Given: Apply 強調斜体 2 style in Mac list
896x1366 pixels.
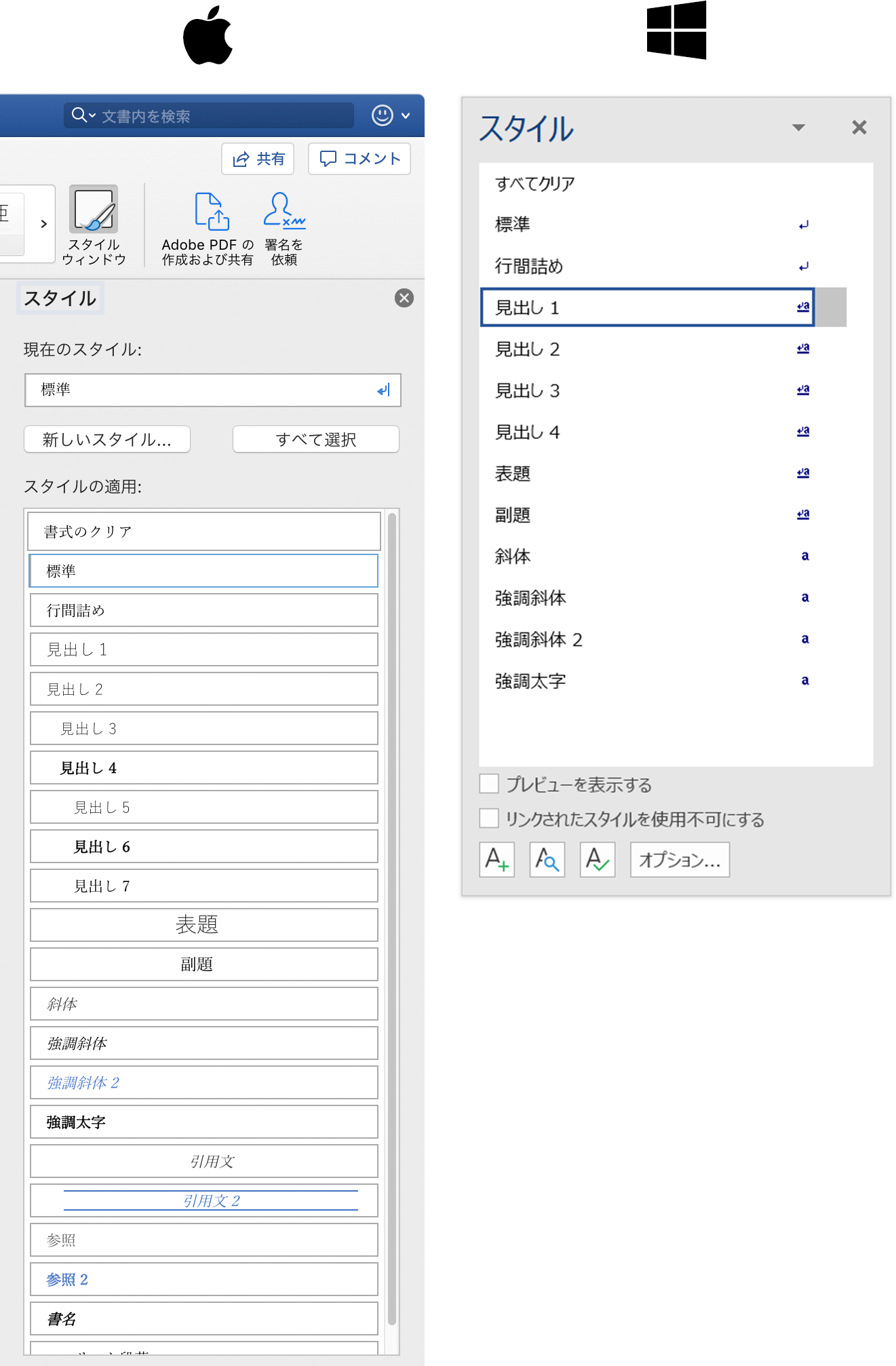Looking at the screenshot, I should point(204,1082).
